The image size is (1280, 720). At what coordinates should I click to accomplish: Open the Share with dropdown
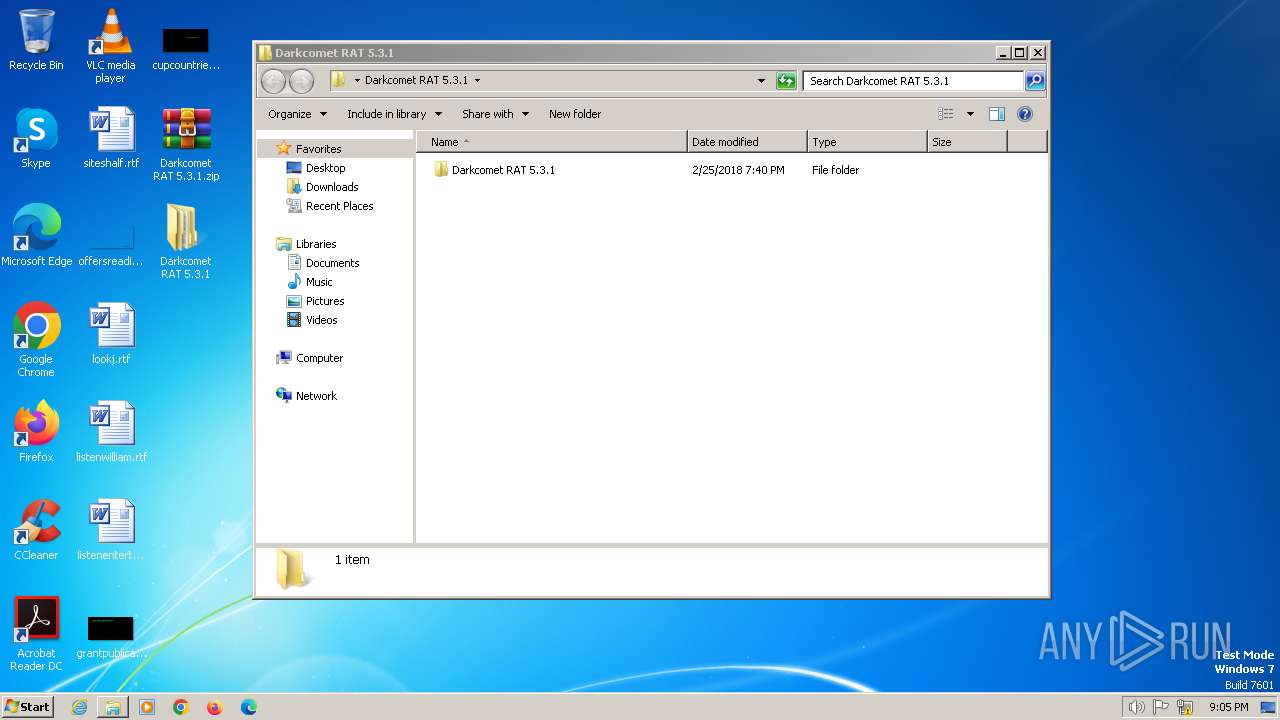click(495, 114)
